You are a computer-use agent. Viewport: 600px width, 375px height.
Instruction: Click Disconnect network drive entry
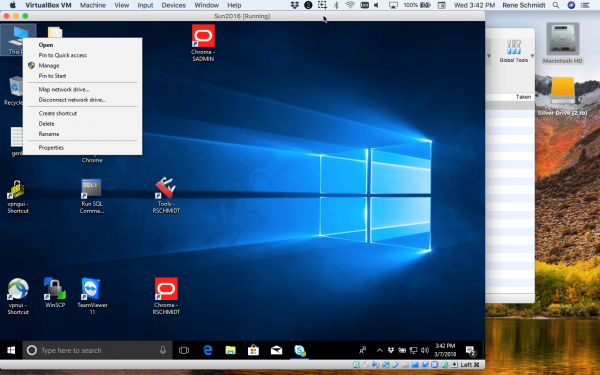(x=72, y=99)
